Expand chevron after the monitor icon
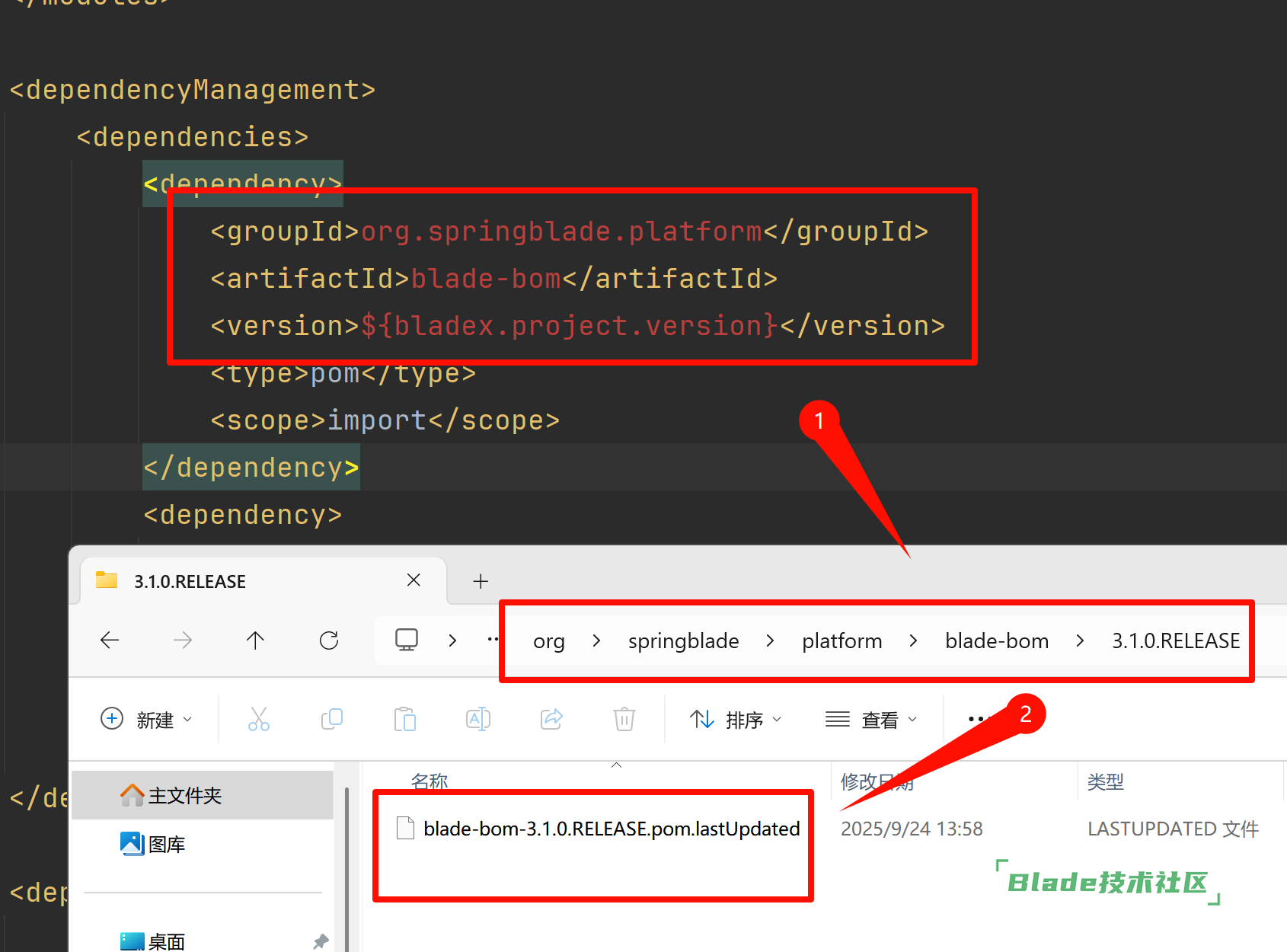 [452, 641]
